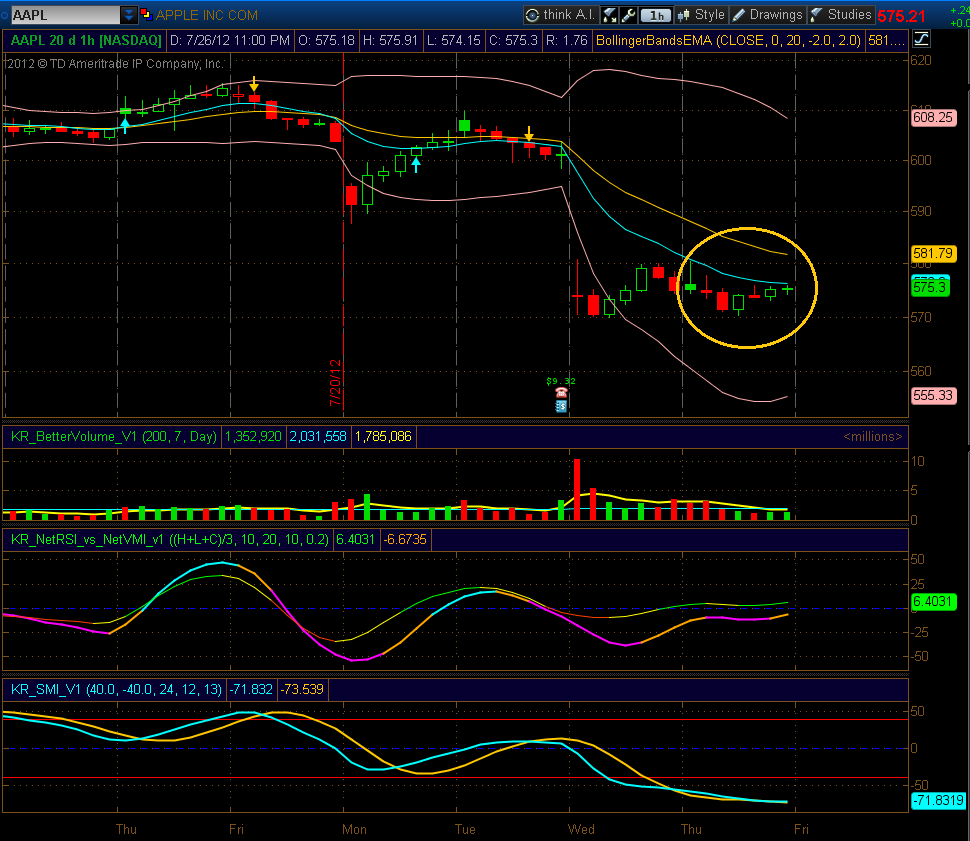
Task: Click the red 7/20/12 vertical date marker
Action: [335, 382]
